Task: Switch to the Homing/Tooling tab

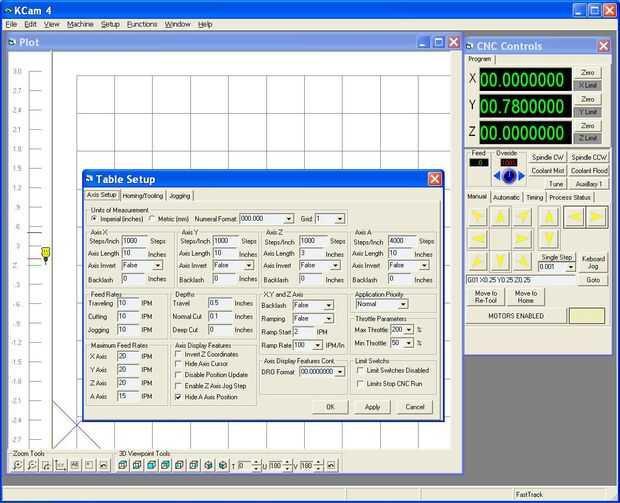Action: click(x=142, y=195)
